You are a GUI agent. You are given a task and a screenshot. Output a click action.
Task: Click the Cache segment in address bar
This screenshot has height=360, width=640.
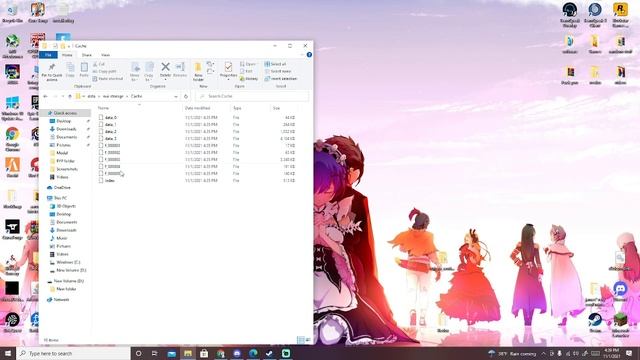tap(136, 96)
